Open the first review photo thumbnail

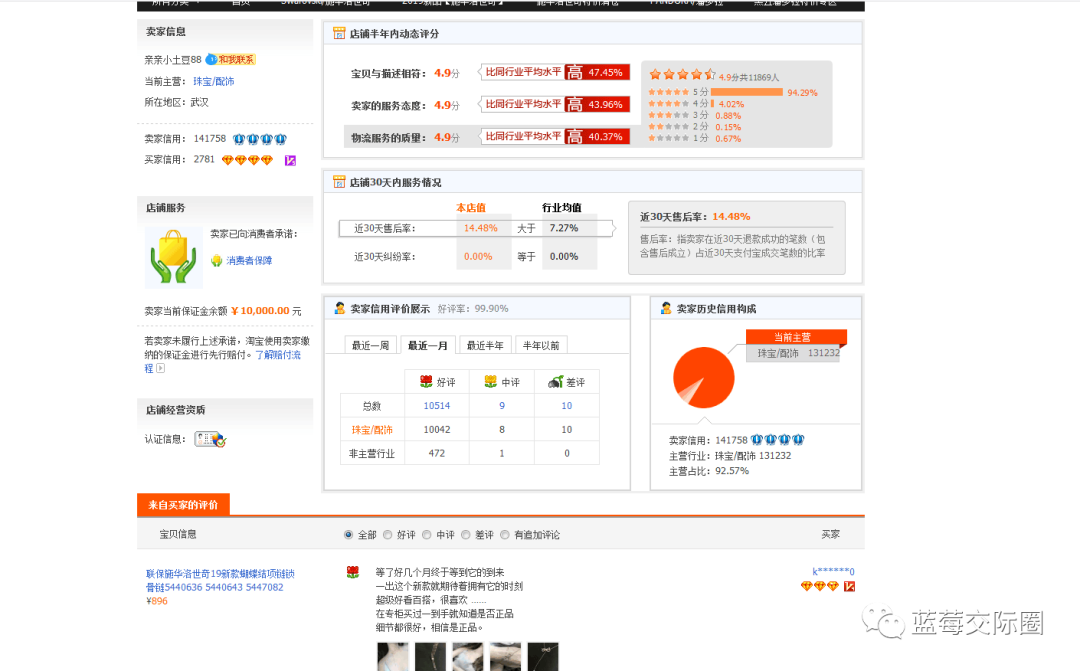pyautogui.click(x=392, y=656)
